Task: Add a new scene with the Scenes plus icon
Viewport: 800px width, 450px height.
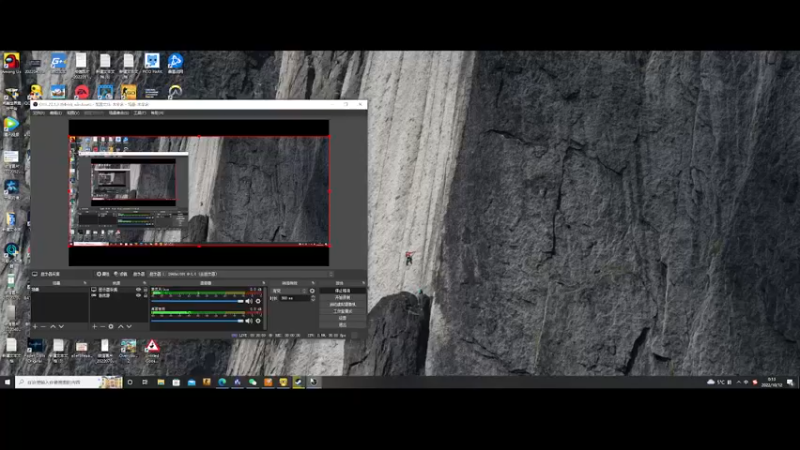Action: [x=35, y=327]
